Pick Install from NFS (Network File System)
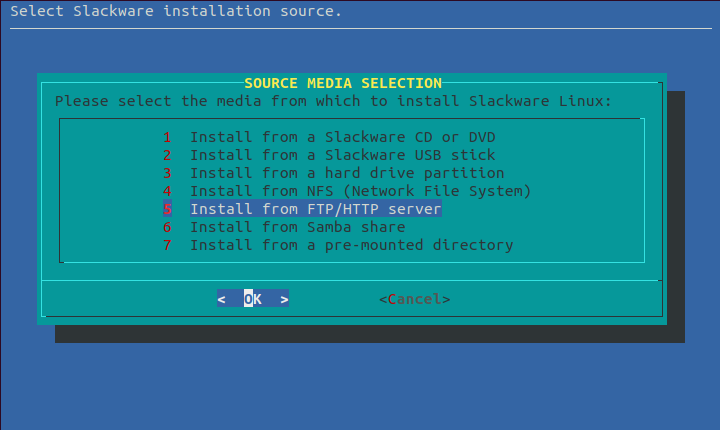 [360, 191]
